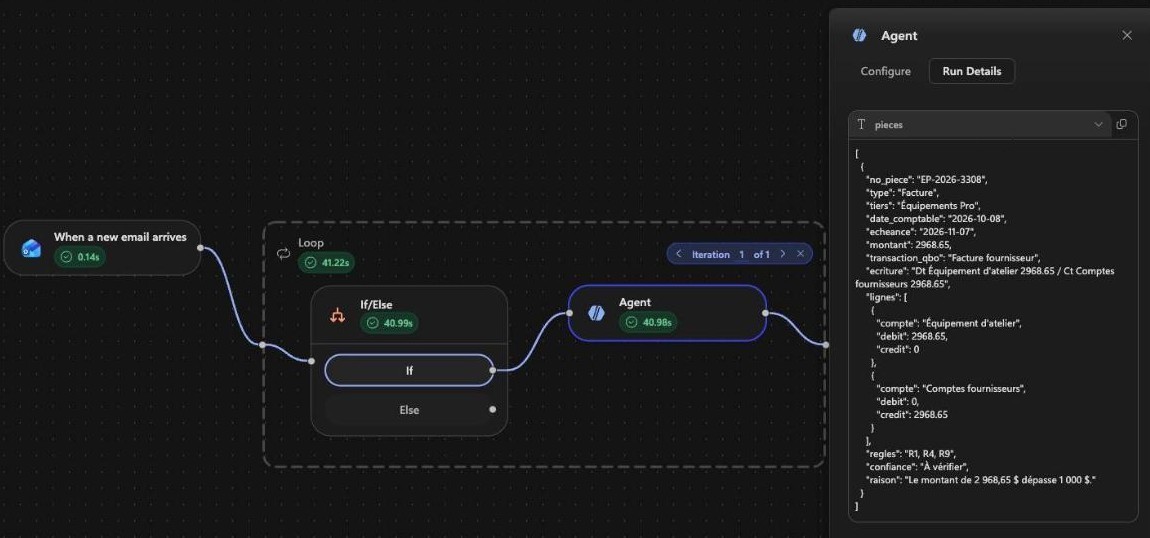Click the "regles" R1, R4, R9 line

[x=912, y=454]
